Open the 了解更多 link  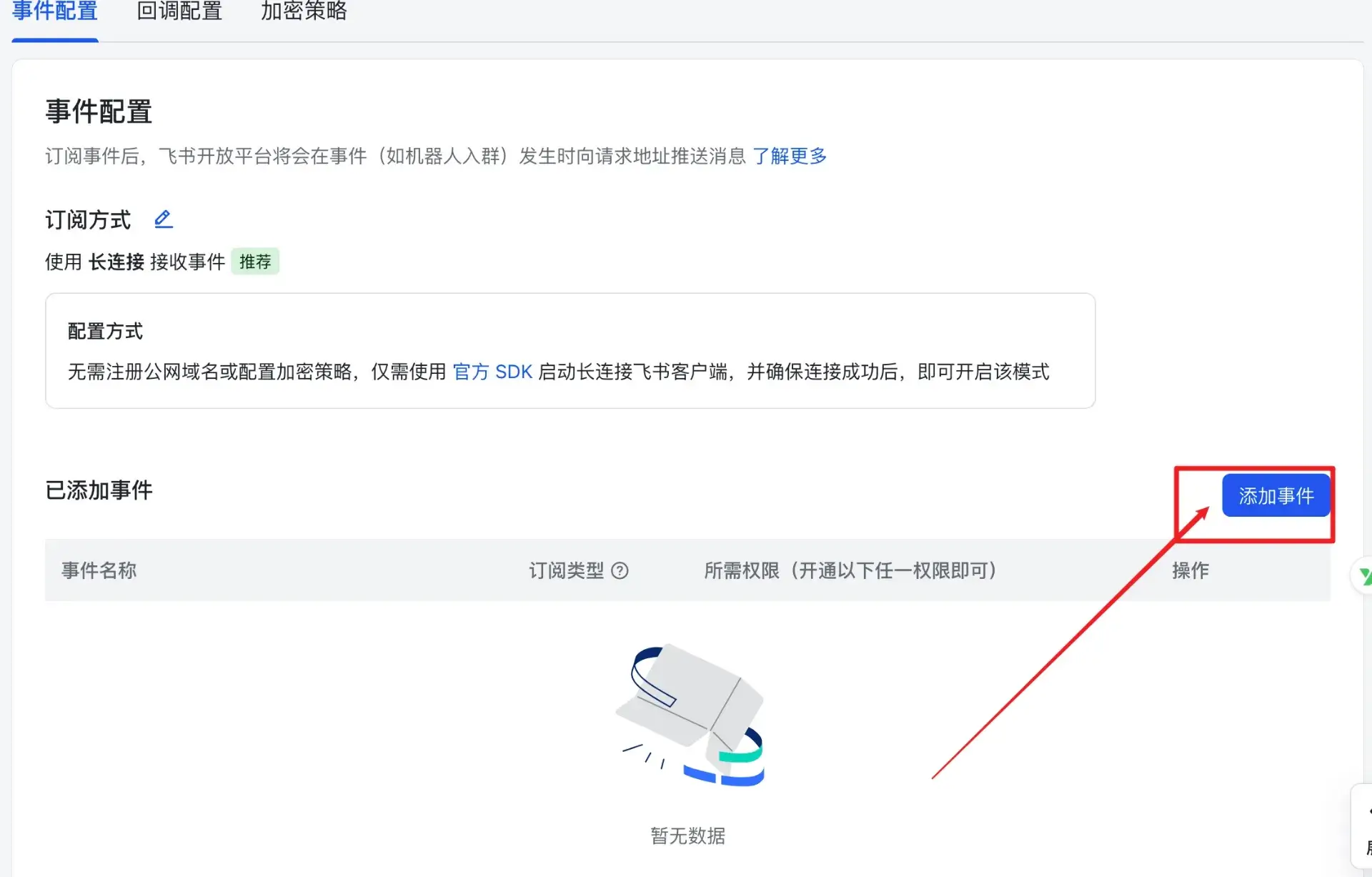click(x=790, y=156)
